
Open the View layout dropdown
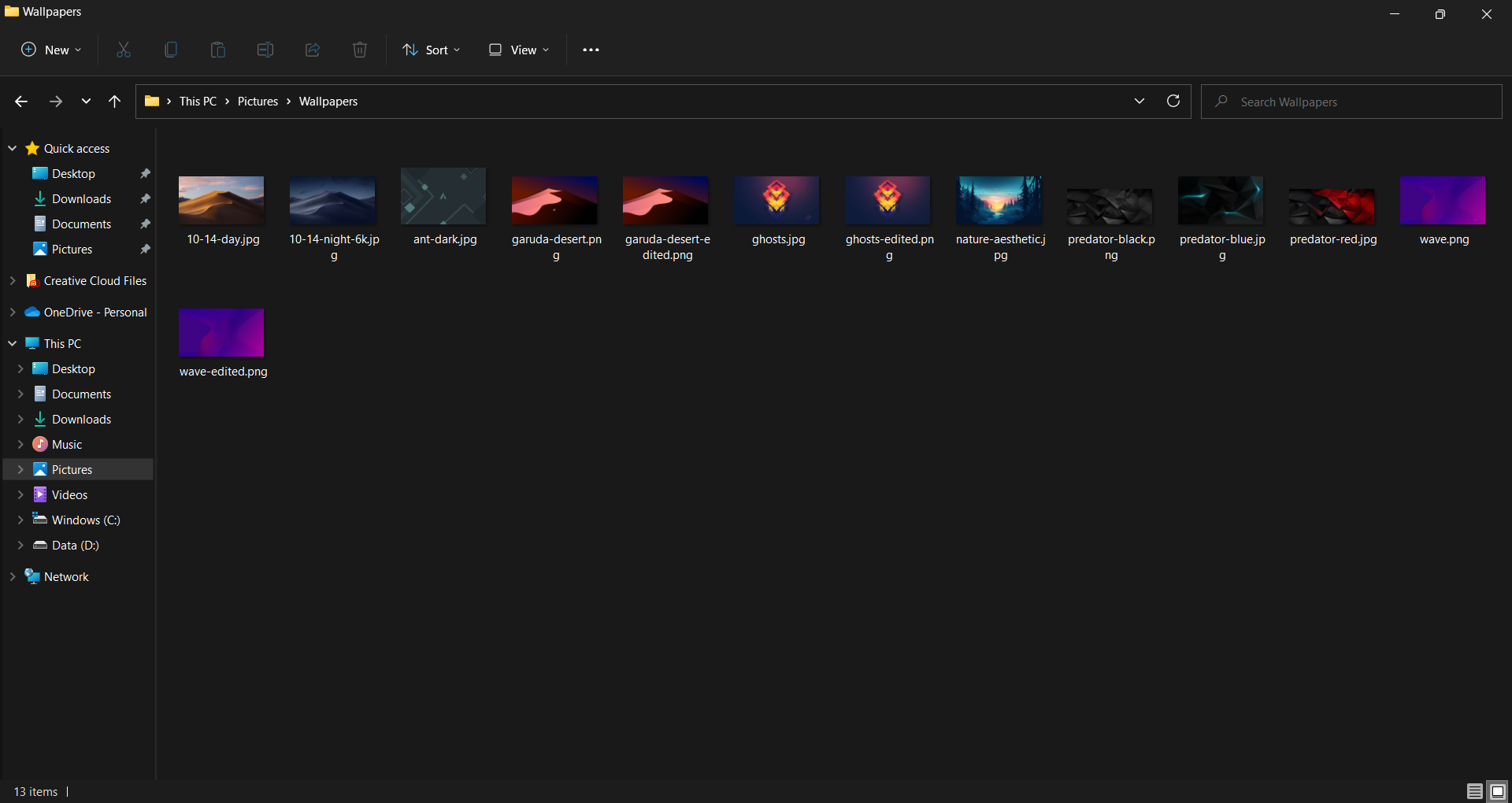[518, 50]
